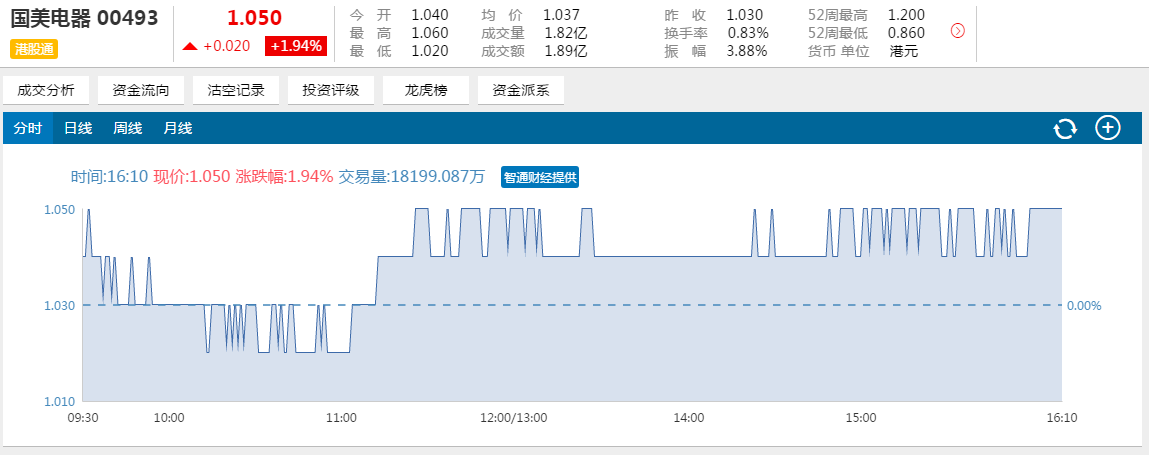
Task: Click the 均价 value 1.037
Action: tap(562, 15)
